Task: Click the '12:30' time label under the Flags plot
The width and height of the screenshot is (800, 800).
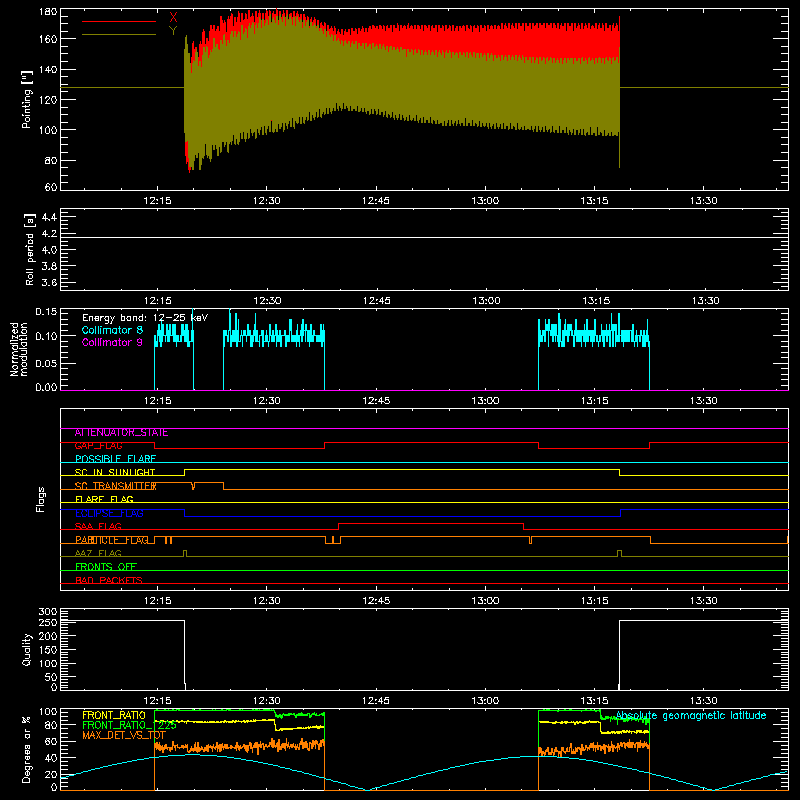Action: (267, 601)
